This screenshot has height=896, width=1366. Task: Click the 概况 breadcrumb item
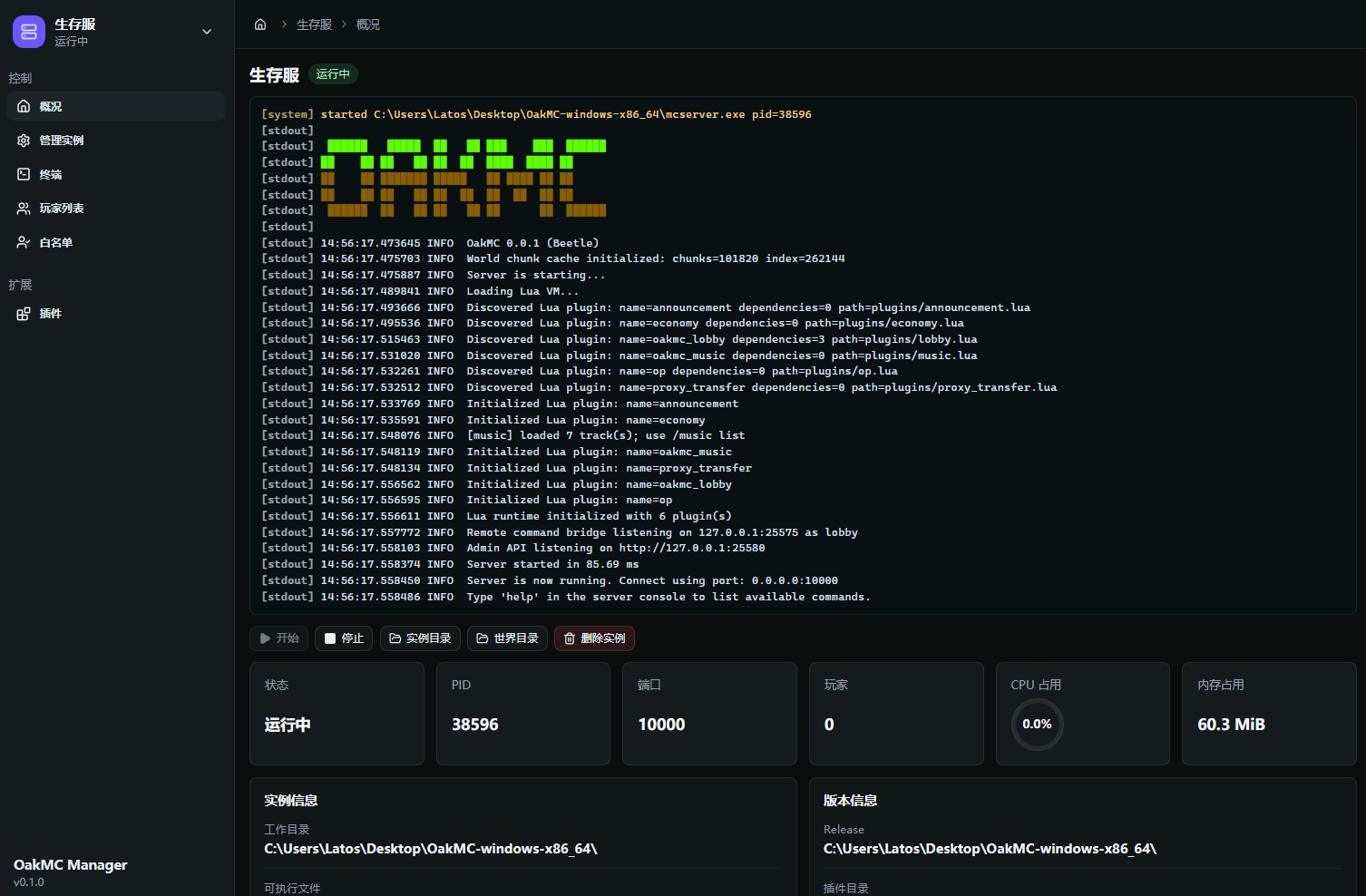[x=368, y=24]
